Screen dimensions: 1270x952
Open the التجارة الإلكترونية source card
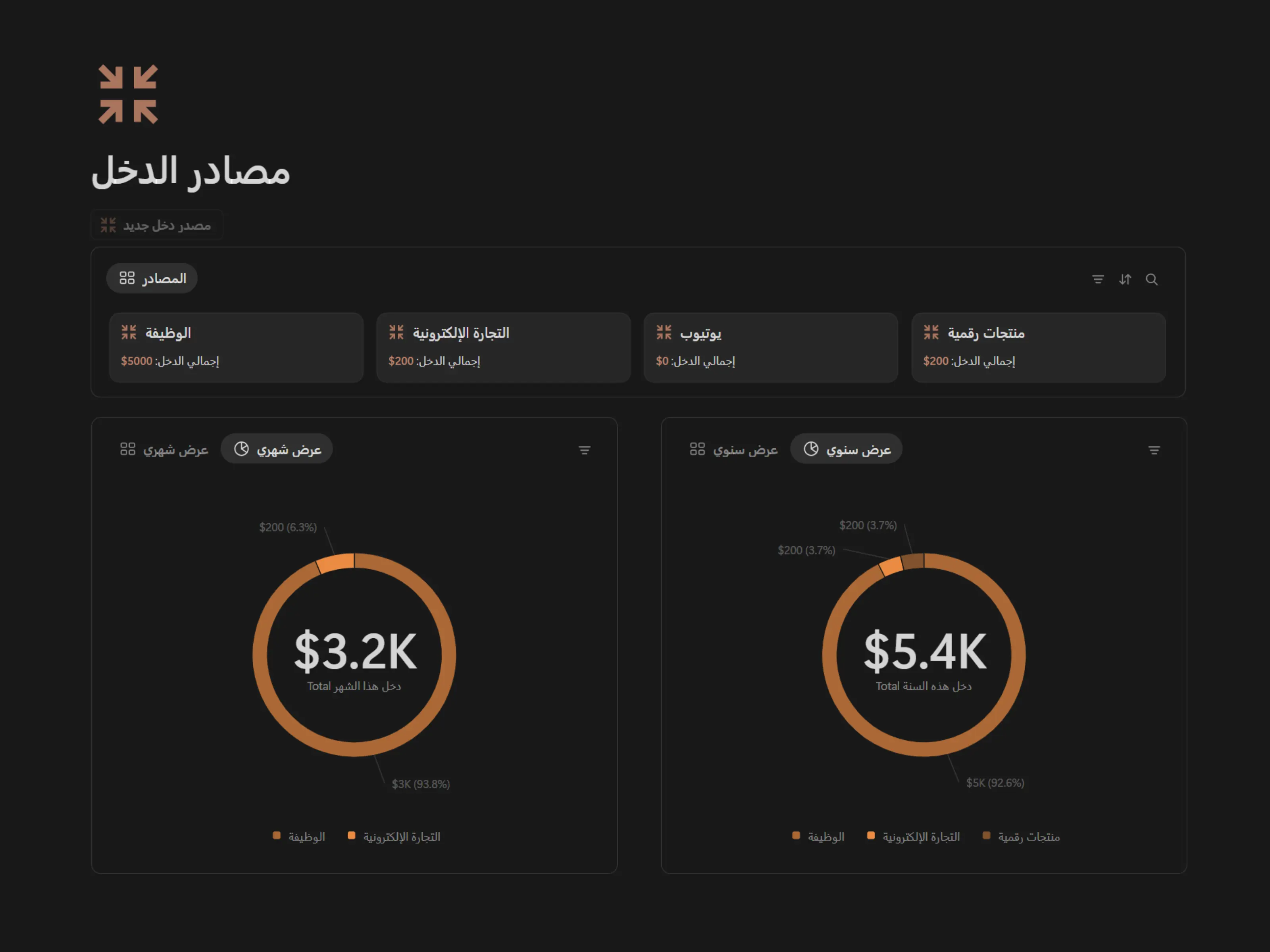pyautogui.click(x=503, y=347)
